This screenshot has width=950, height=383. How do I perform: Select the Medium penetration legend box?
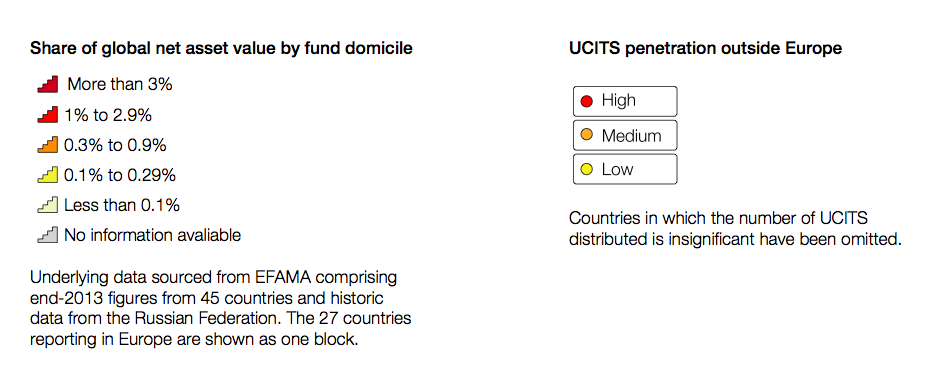click(625, 135)
